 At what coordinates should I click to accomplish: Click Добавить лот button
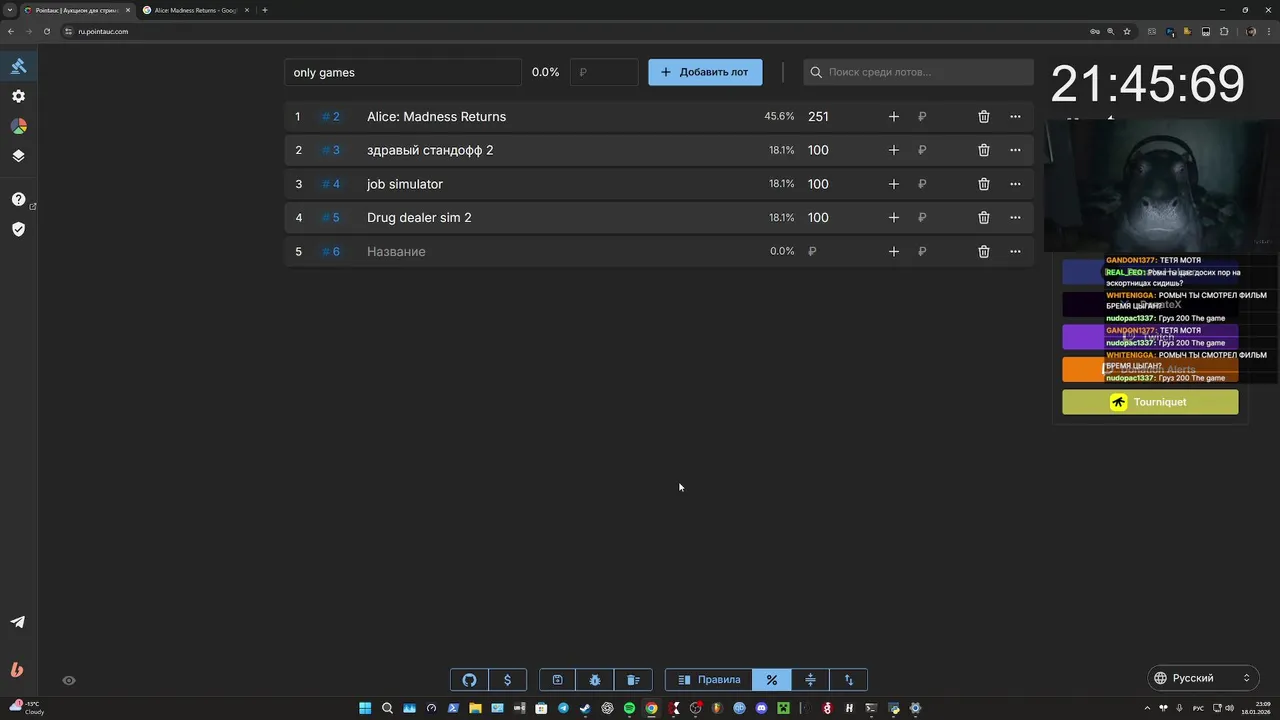[705, 72]
